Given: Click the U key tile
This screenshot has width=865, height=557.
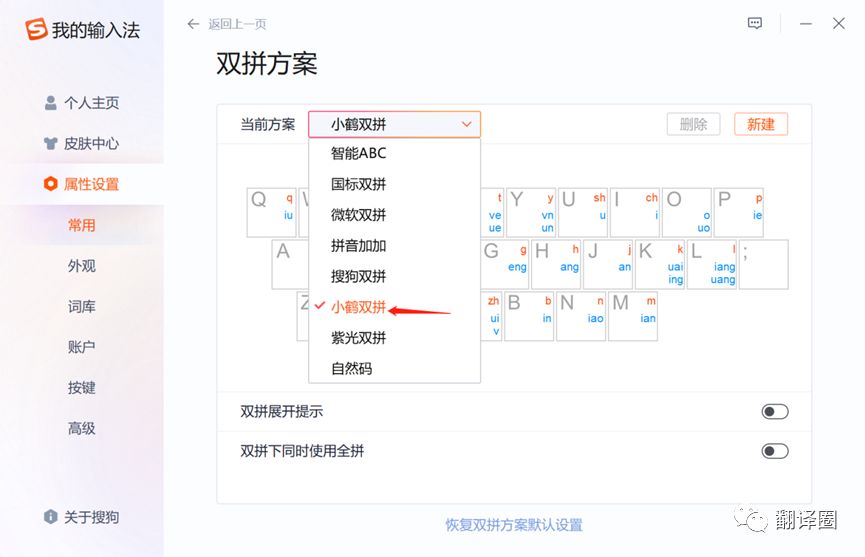Looking at the screenshot, I should [x=583, y=212].
